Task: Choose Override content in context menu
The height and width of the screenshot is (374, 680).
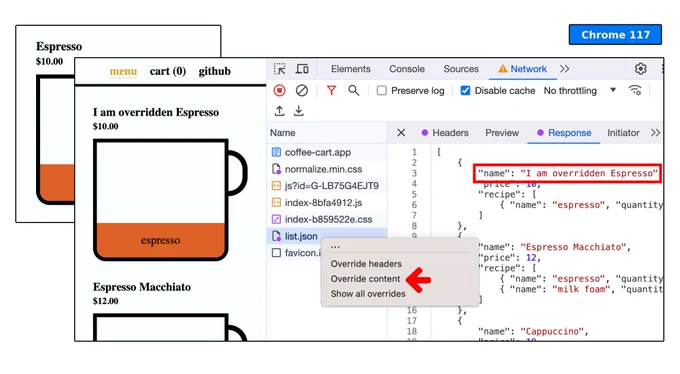Action: [365, 279]
